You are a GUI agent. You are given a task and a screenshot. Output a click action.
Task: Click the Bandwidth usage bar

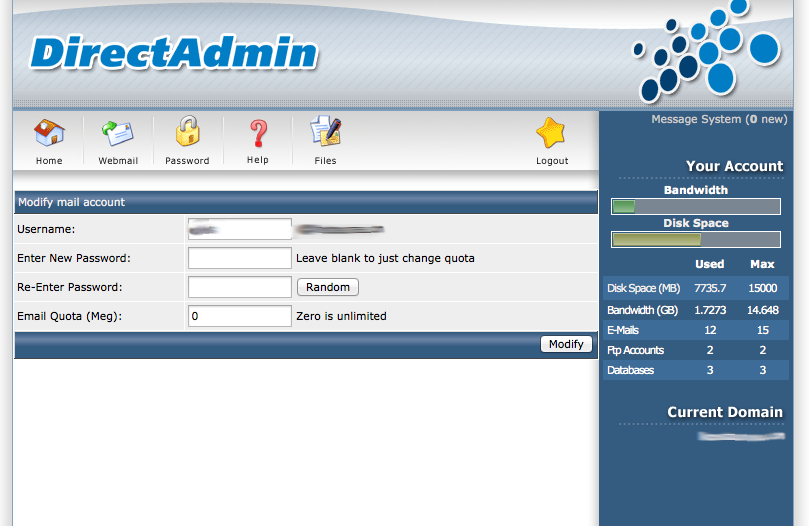point(695,206)
